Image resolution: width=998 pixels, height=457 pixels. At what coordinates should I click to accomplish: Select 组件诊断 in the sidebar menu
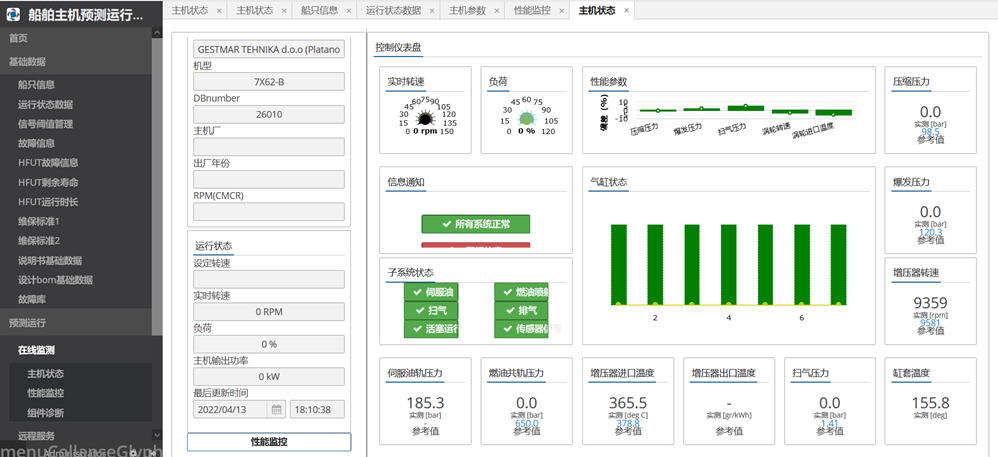tap(46, 412)
